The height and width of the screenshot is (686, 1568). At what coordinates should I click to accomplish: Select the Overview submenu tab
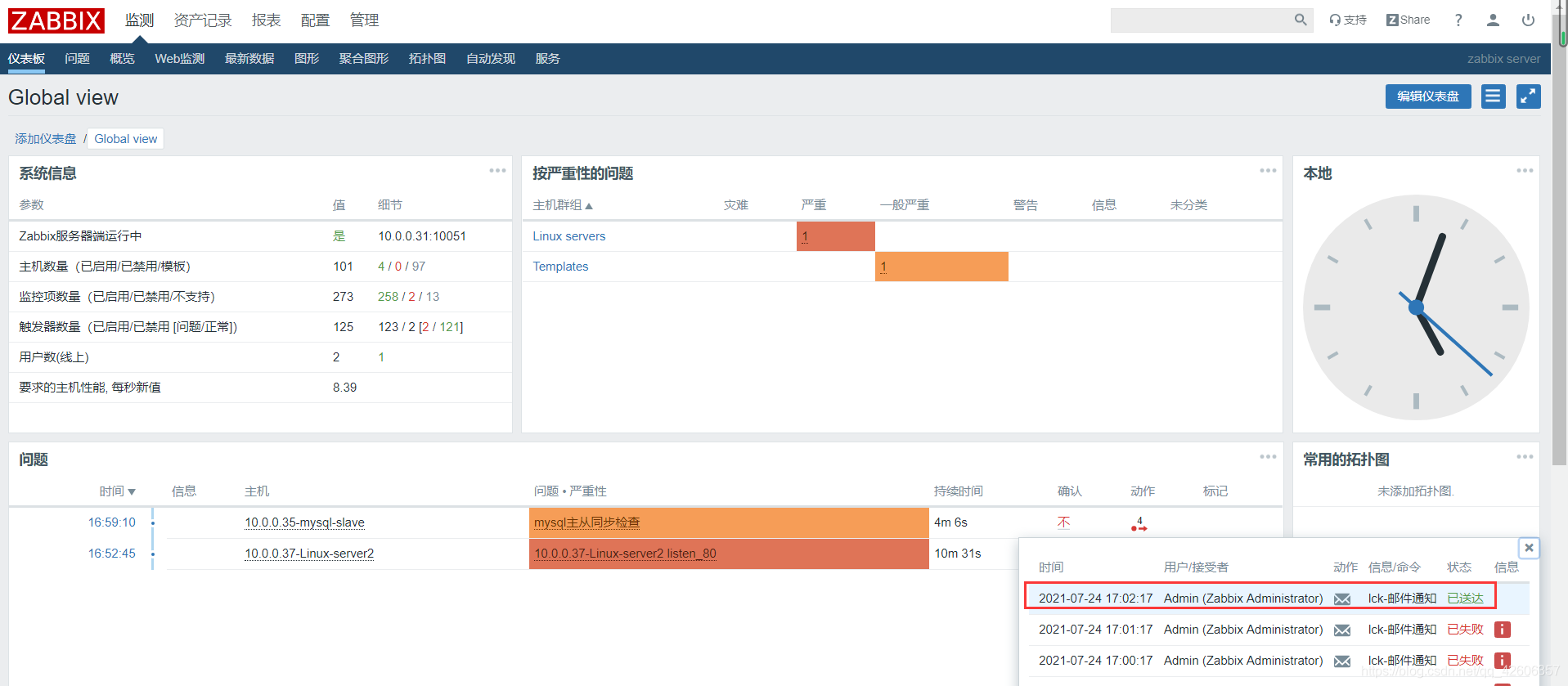(x=122, y=59)
